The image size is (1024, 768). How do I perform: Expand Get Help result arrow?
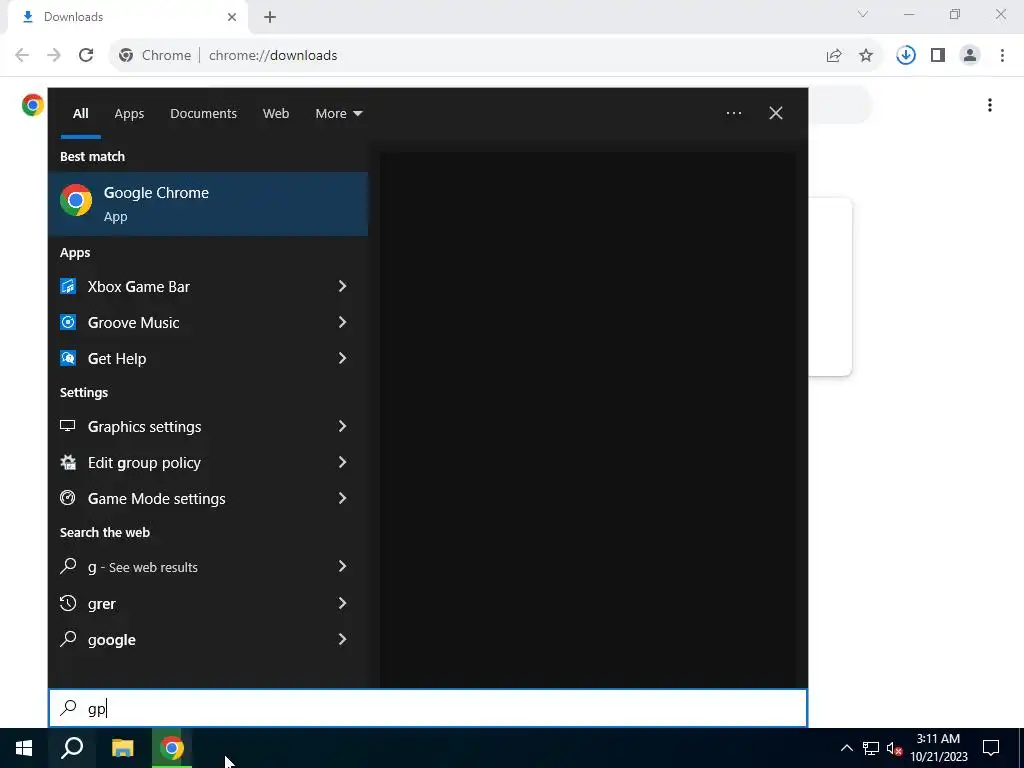(x=342, y=358)
